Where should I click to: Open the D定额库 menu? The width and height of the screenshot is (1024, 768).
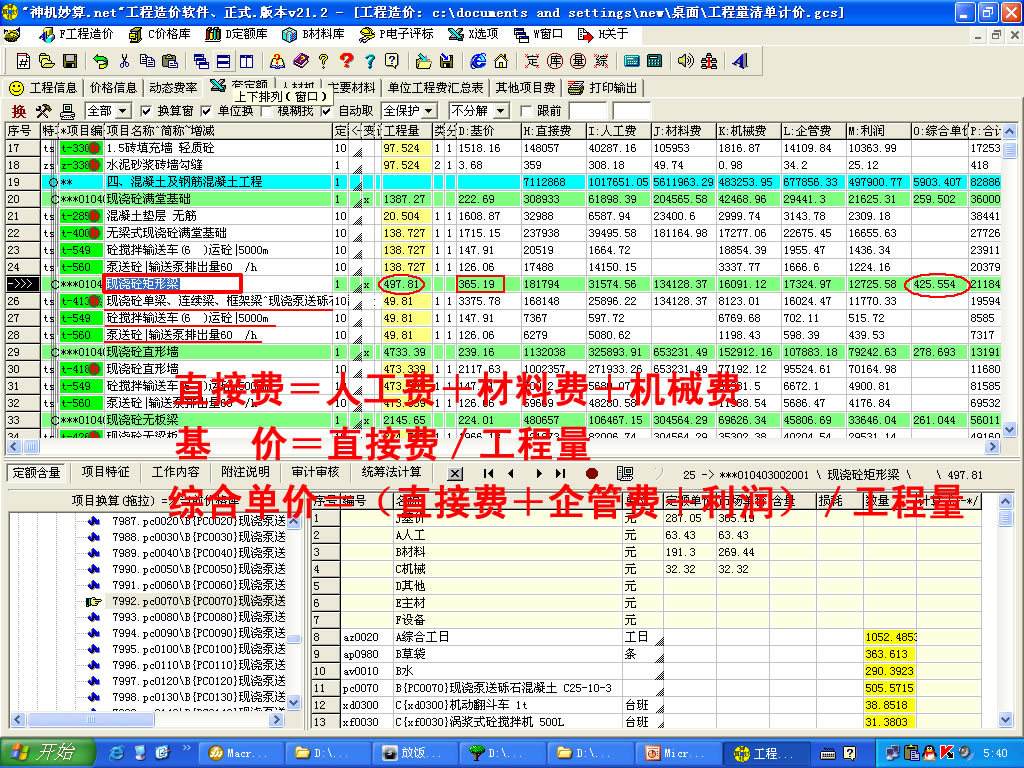(x=236, y=34)
